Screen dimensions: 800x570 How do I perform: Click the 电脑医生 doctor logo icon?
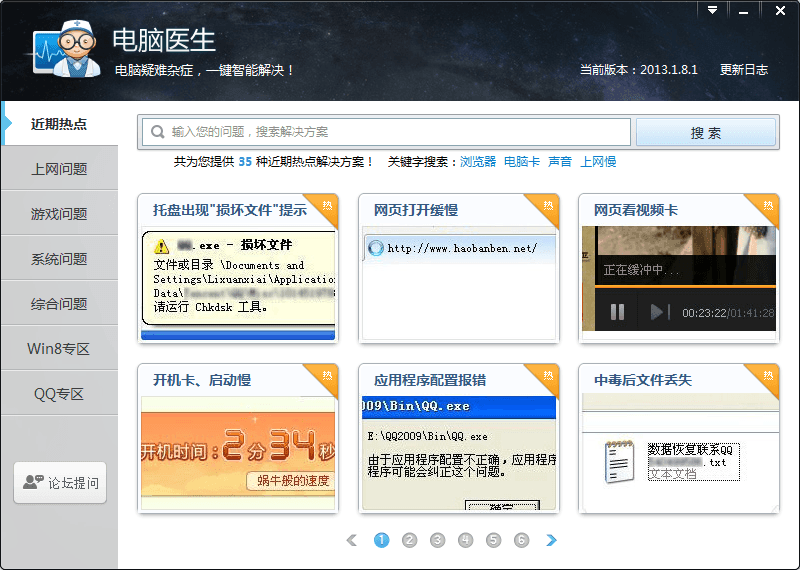pos(65,49)
